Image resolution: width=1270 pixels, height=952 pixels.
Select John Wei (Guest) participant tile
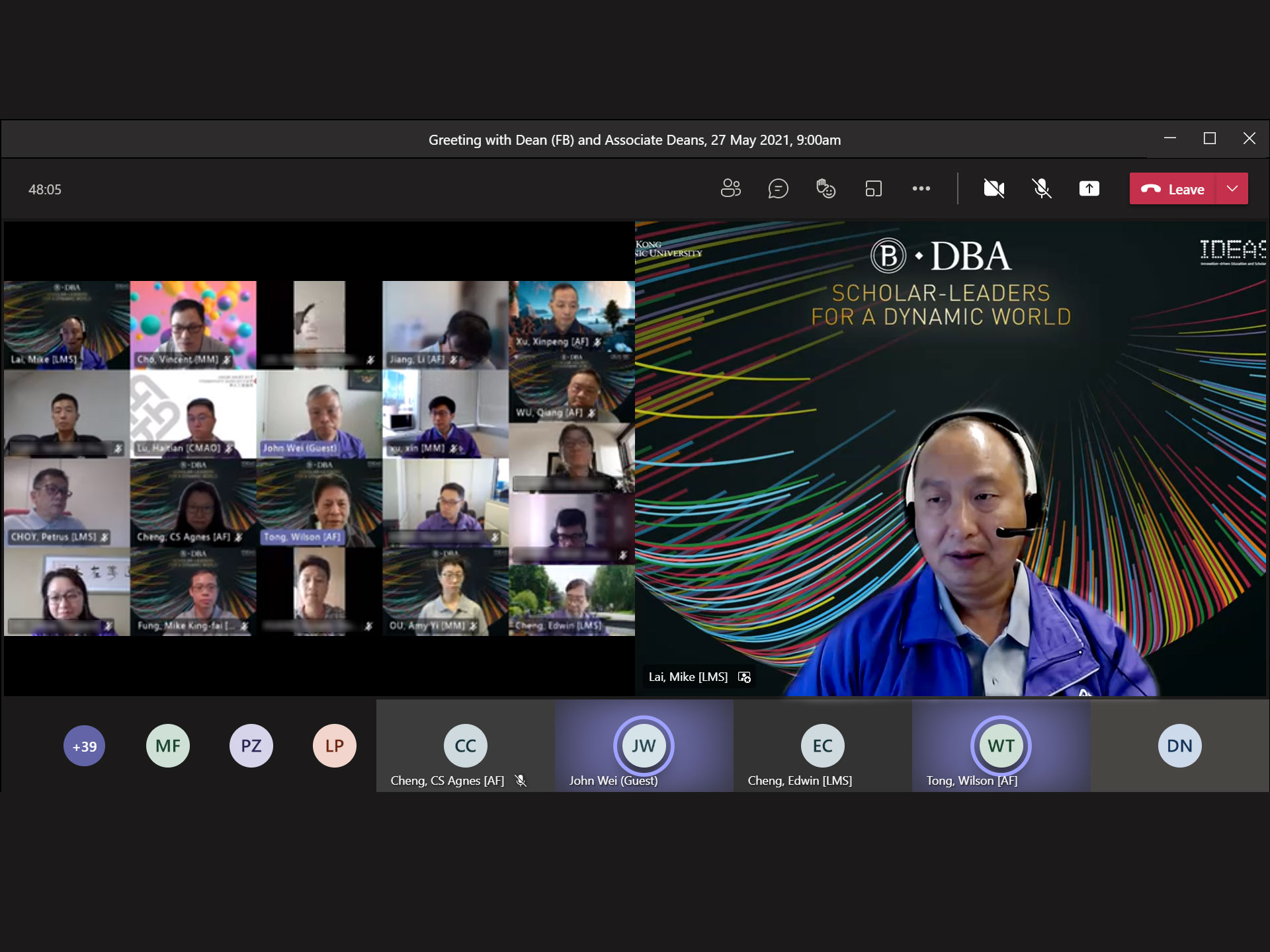point(644,746)
